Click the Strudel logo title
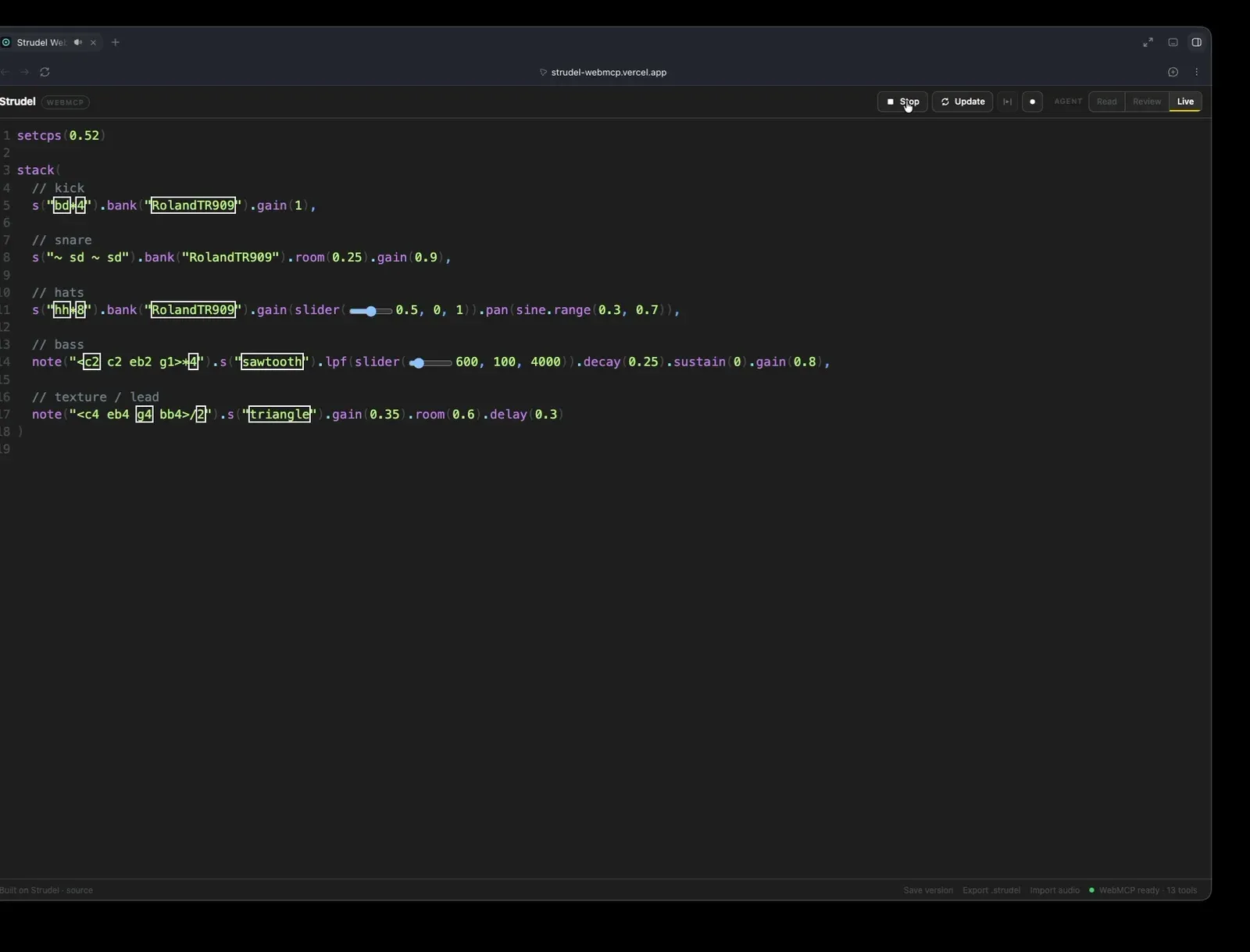This screenshot has width=1250, height=952. pos(18,102)
